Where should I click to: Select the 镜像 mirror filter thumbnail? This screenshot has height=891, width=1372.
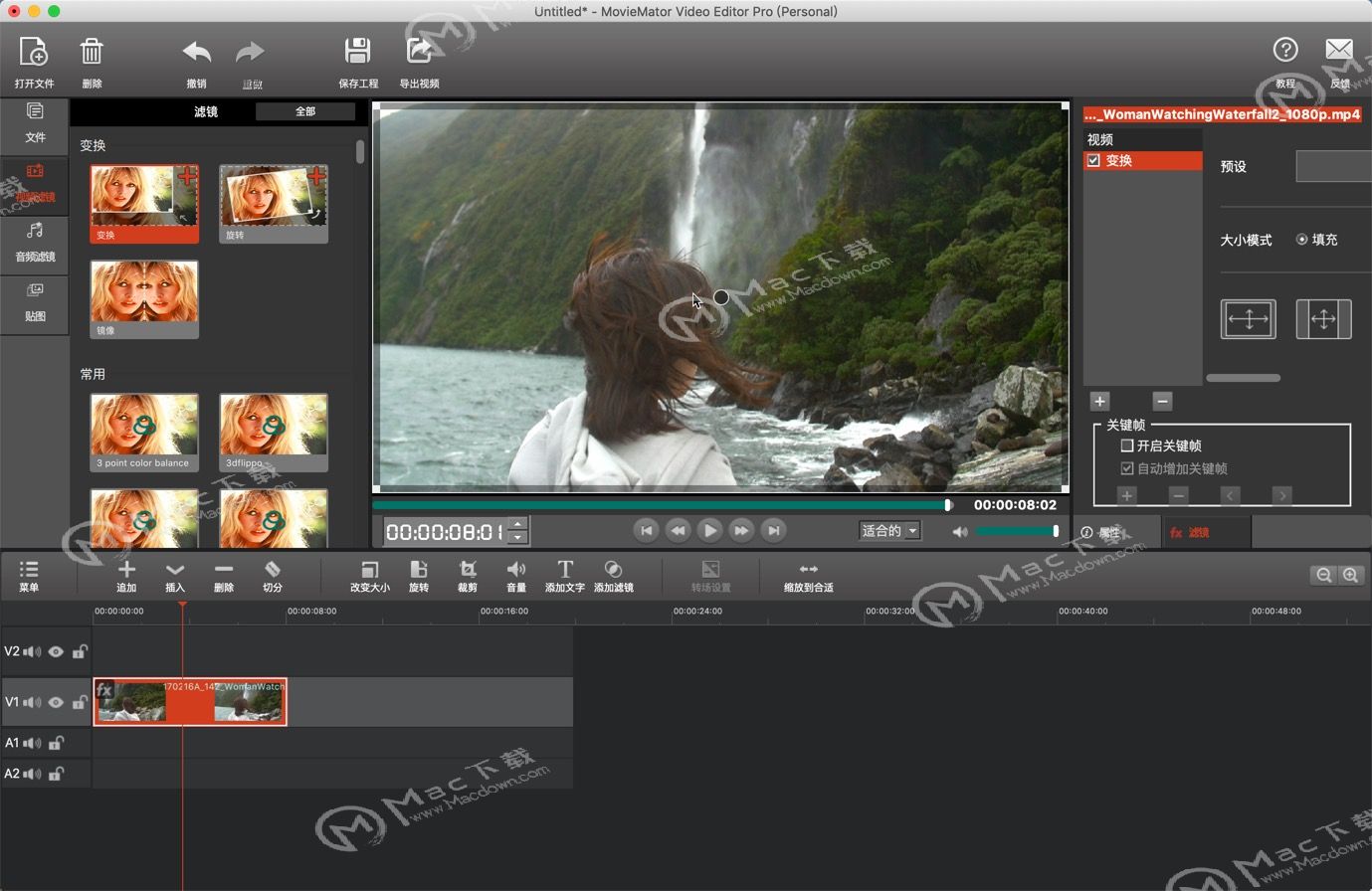pos(144,299)
